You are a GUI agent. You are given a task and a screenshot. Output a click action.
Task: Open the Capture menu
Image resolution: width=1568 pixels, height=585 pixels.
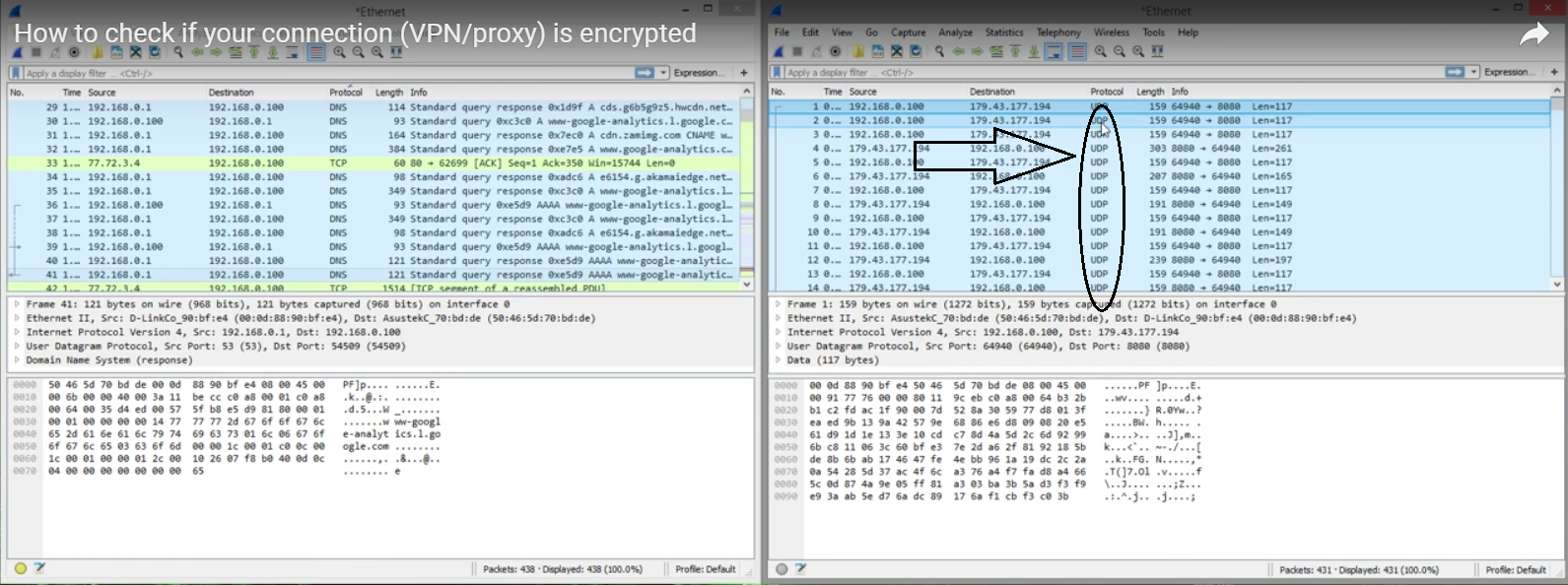pyautogui.click(x=908, y=32)
